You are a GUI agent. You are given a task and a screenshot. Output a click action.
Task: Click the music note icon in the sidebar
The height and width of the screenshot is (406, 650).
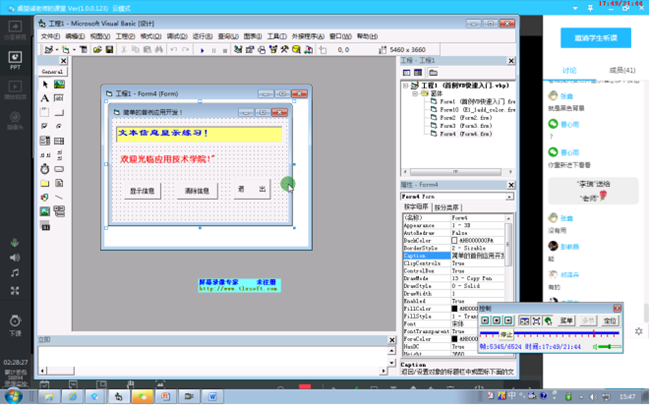tap(15, 273)
